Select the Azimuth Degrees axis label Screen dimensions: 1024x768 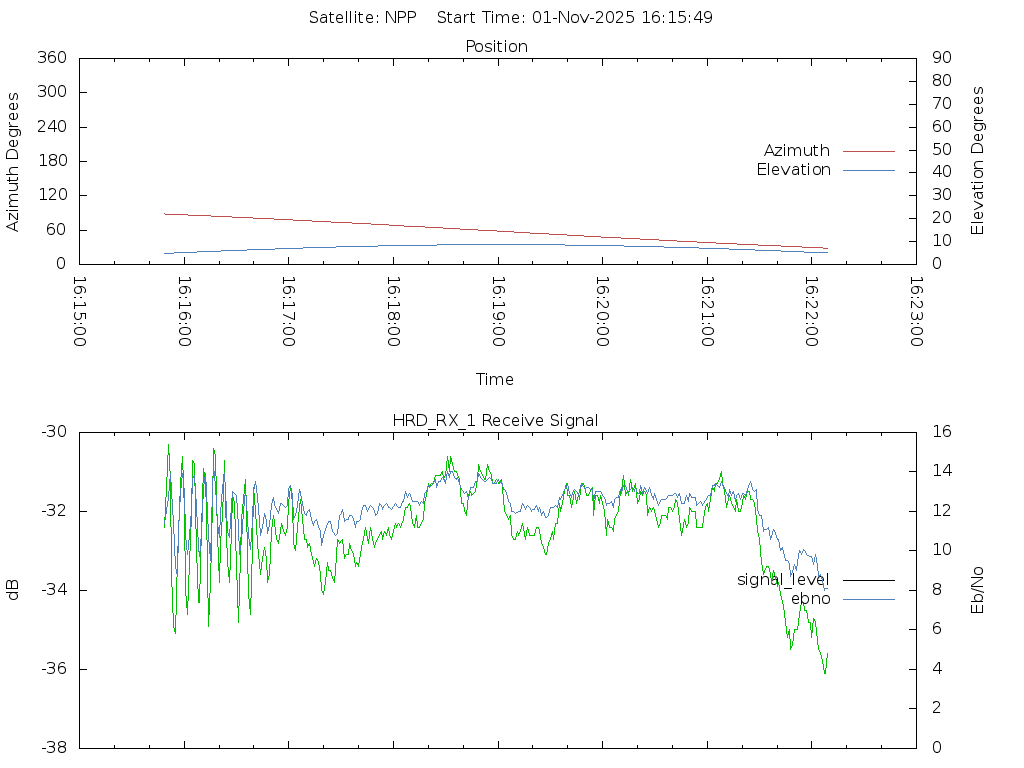pos(14,161)
